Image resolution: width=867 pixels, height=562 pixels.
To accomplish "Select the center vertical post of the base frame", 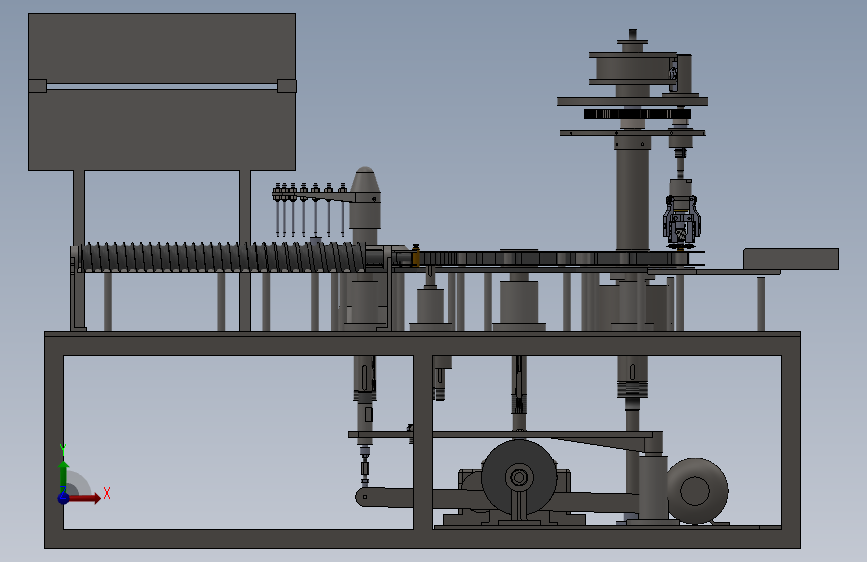I will [423, 442].
